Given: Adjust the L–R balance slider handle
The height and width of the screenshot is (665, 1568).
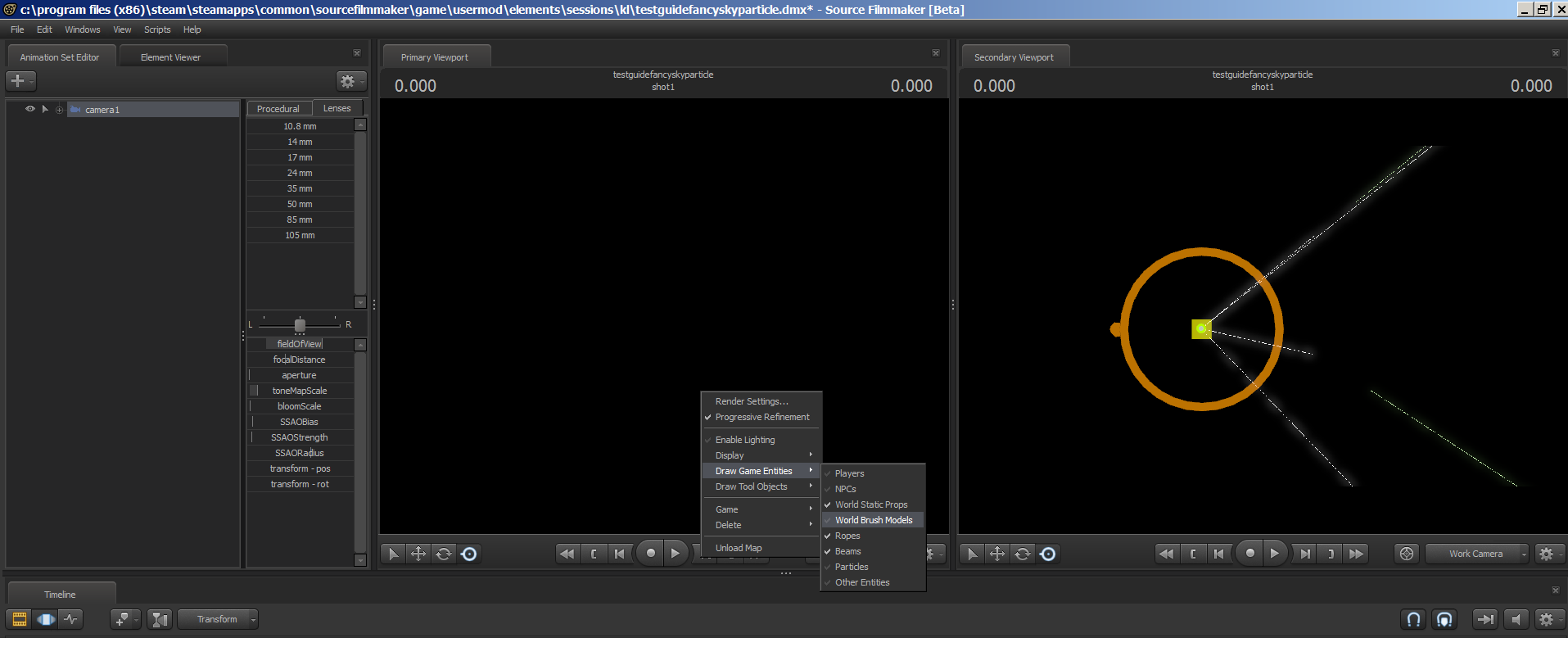Looking at the screenshot, I should point(300,325).
